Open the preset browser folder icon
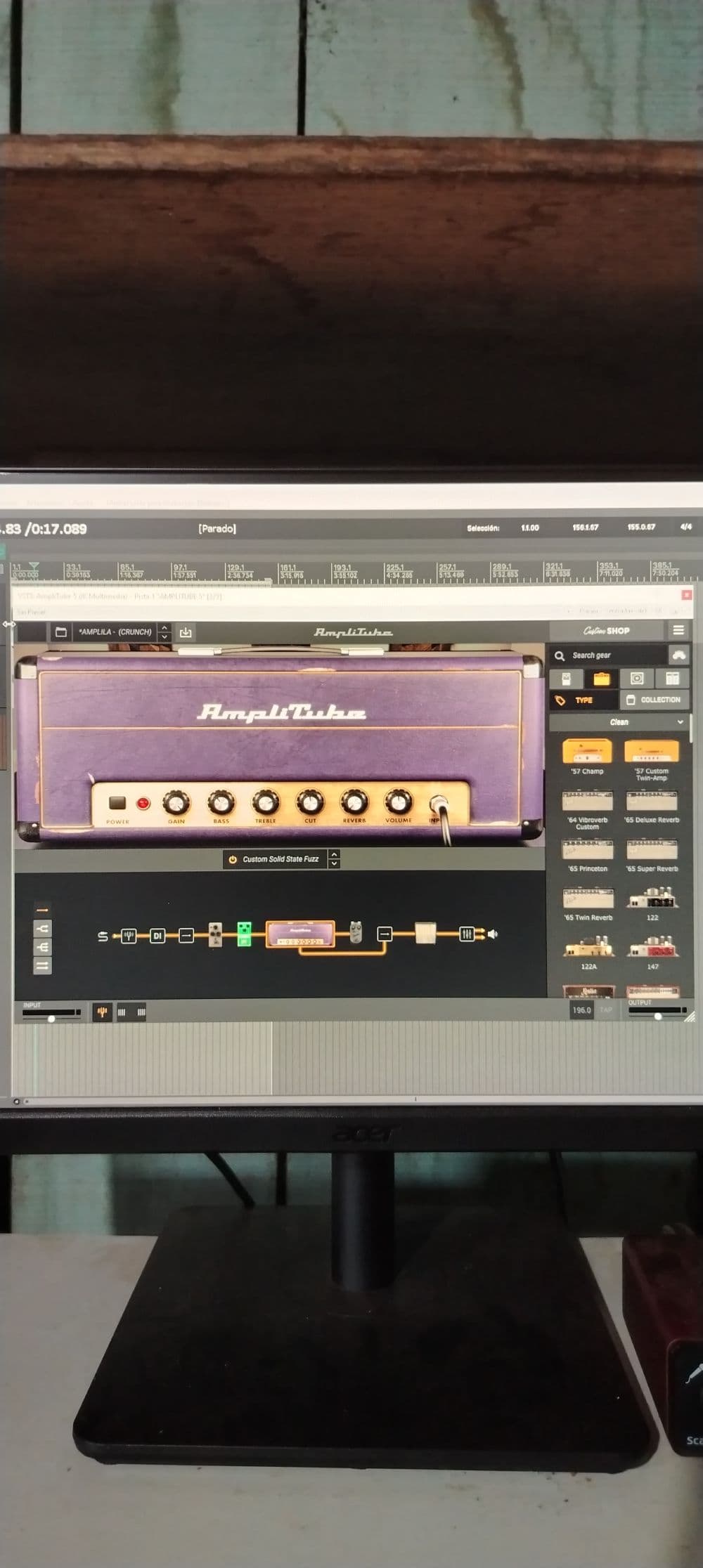This screenshot has width=703, height=1568. click(x=61, y=632)
